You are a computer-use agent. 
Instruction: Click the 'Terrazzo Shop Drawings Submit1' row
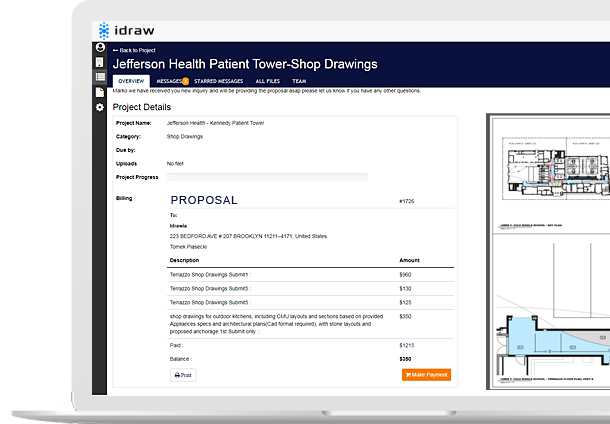click(x=310, y=275)
